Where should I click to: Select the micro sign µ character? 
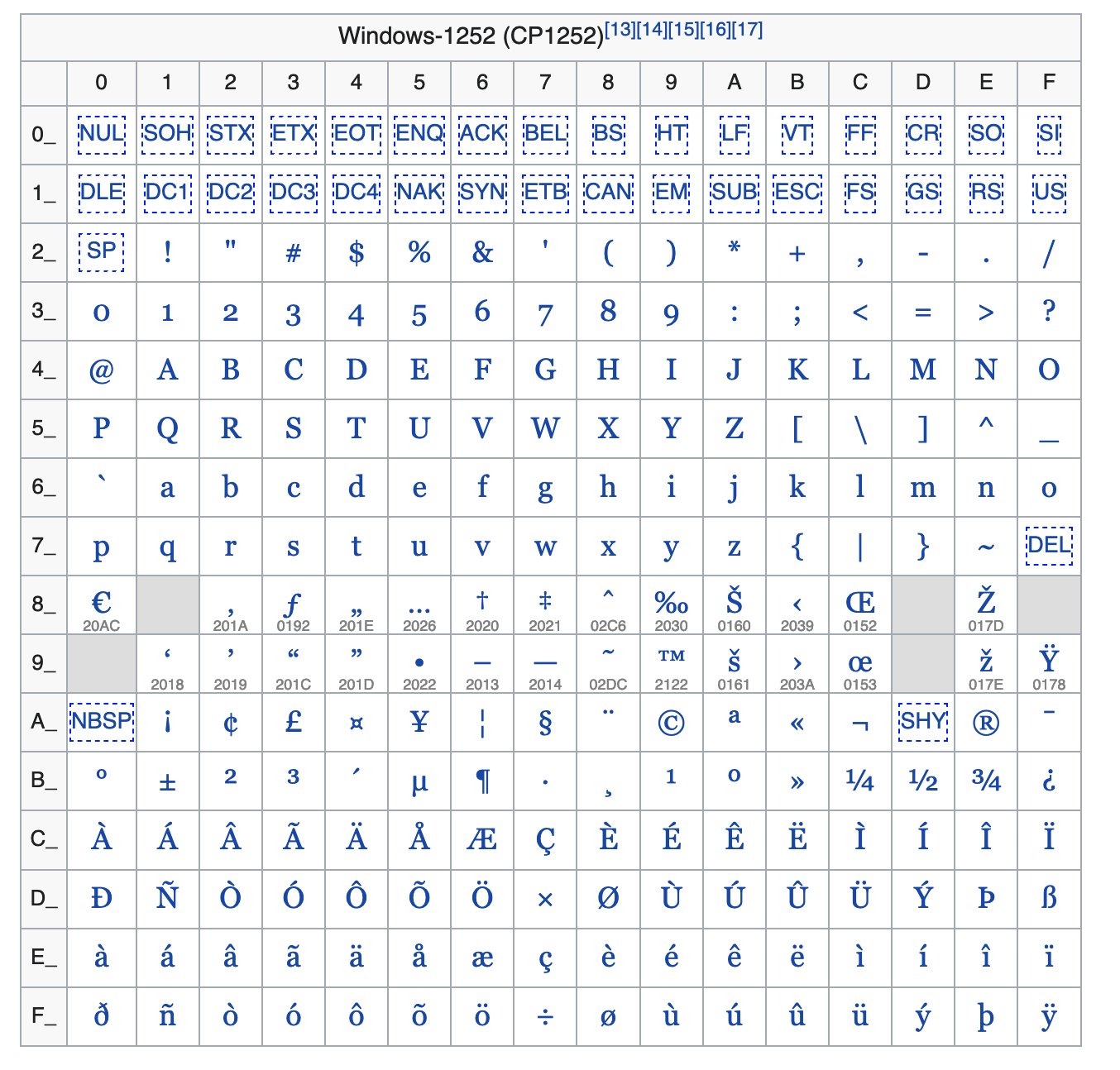point(419,783)
